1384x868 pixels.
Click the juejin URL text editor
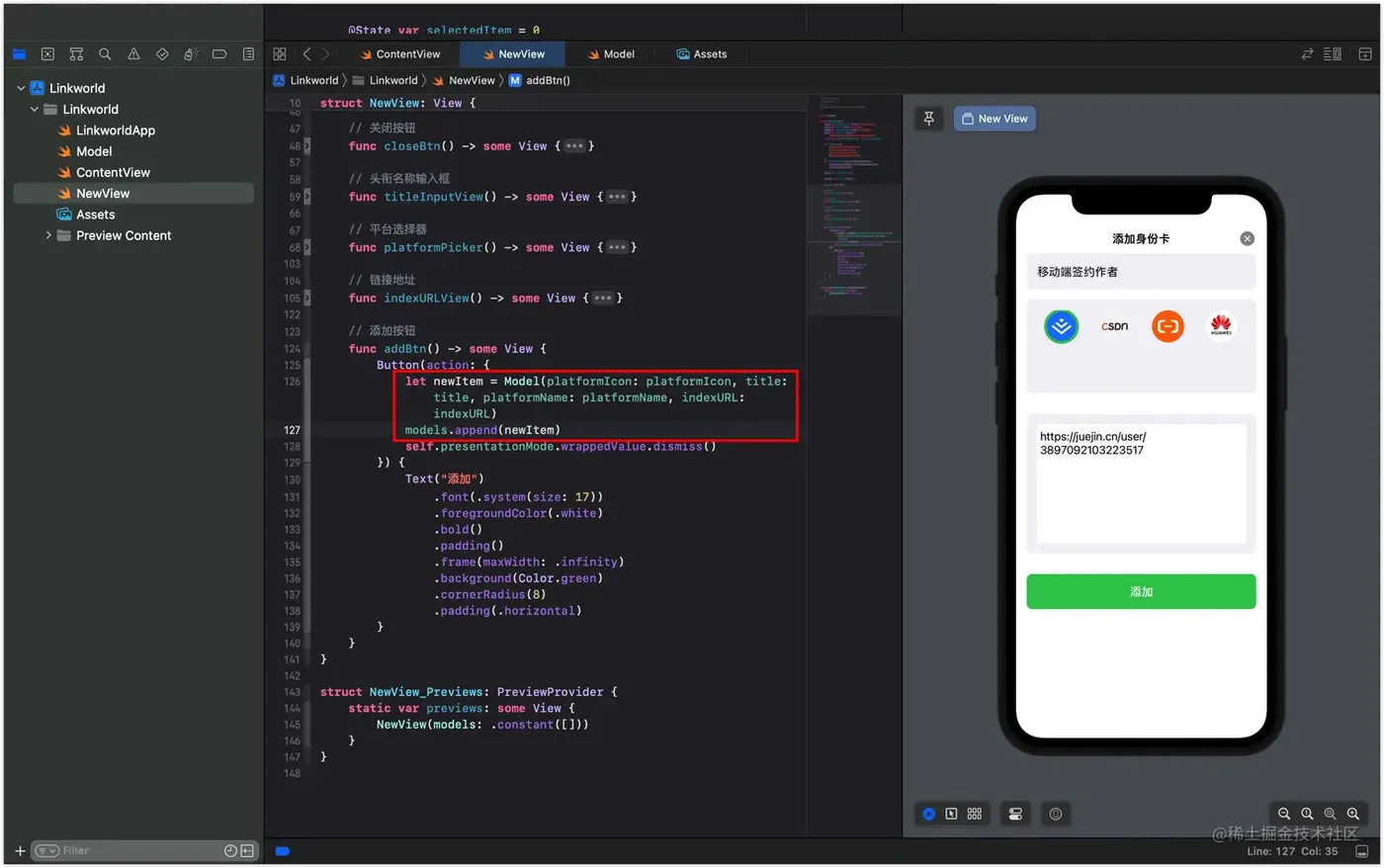pos(1141,483)
